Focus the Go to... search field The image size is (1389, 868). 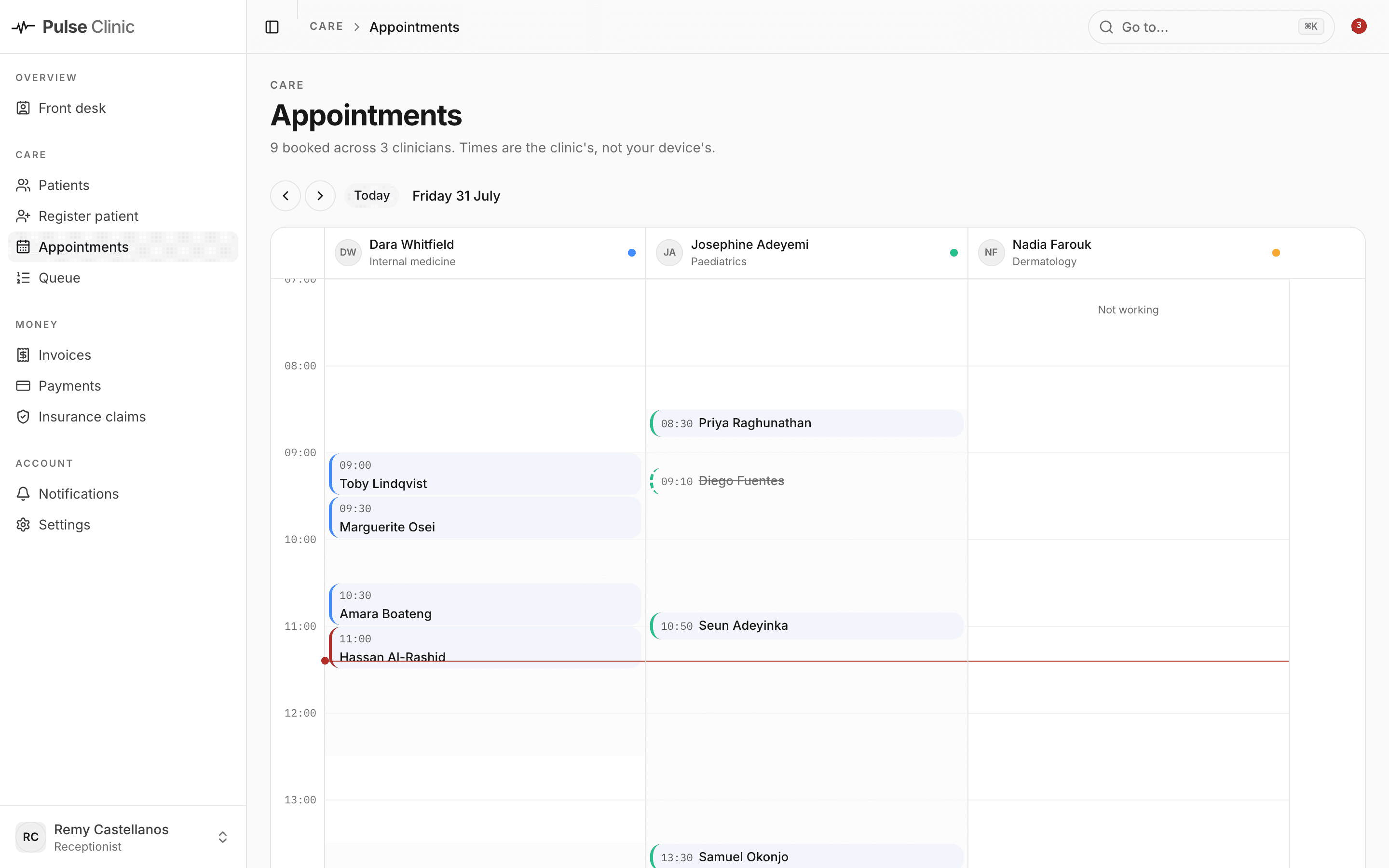tap(1211, 27)
